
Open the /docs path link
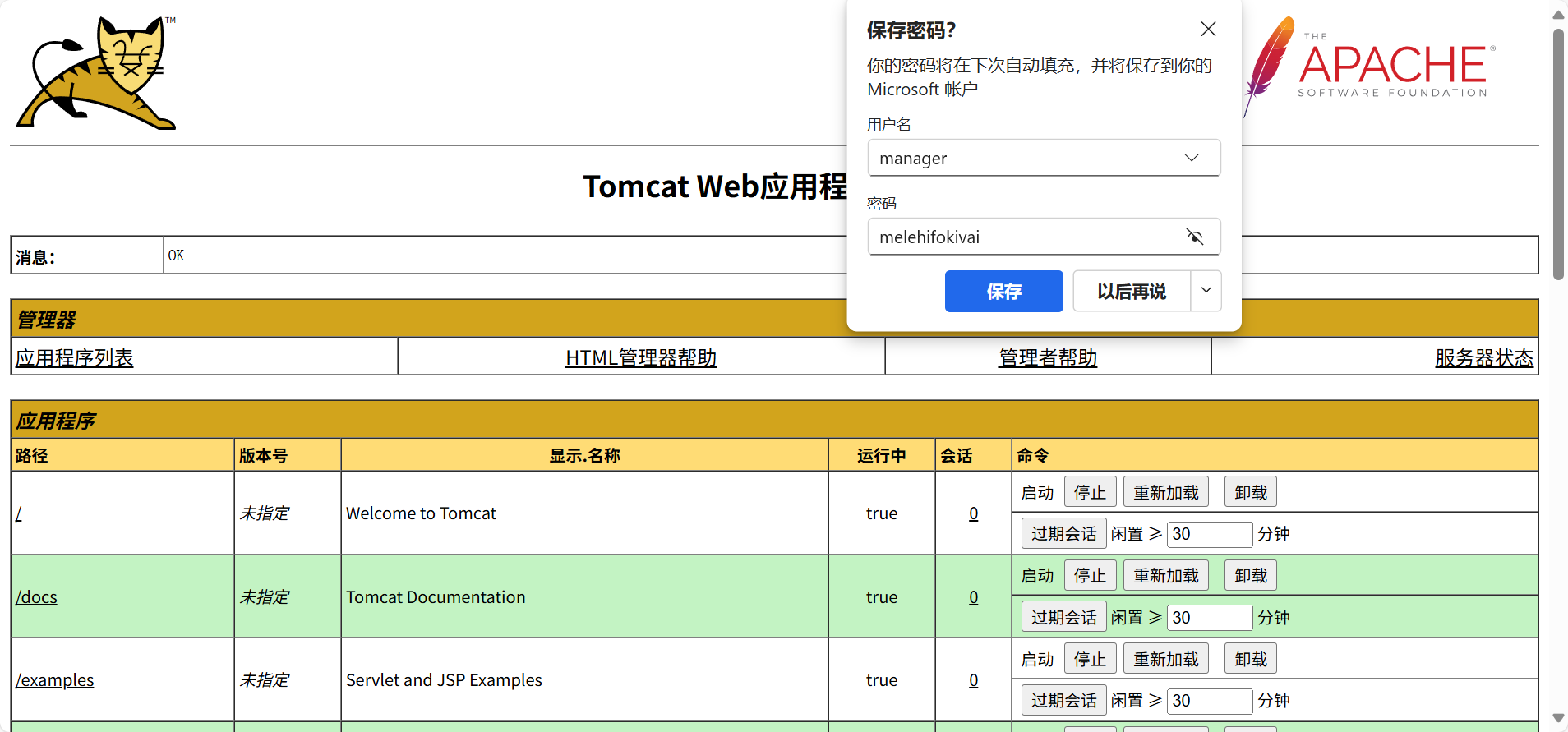tap(36, 596)
